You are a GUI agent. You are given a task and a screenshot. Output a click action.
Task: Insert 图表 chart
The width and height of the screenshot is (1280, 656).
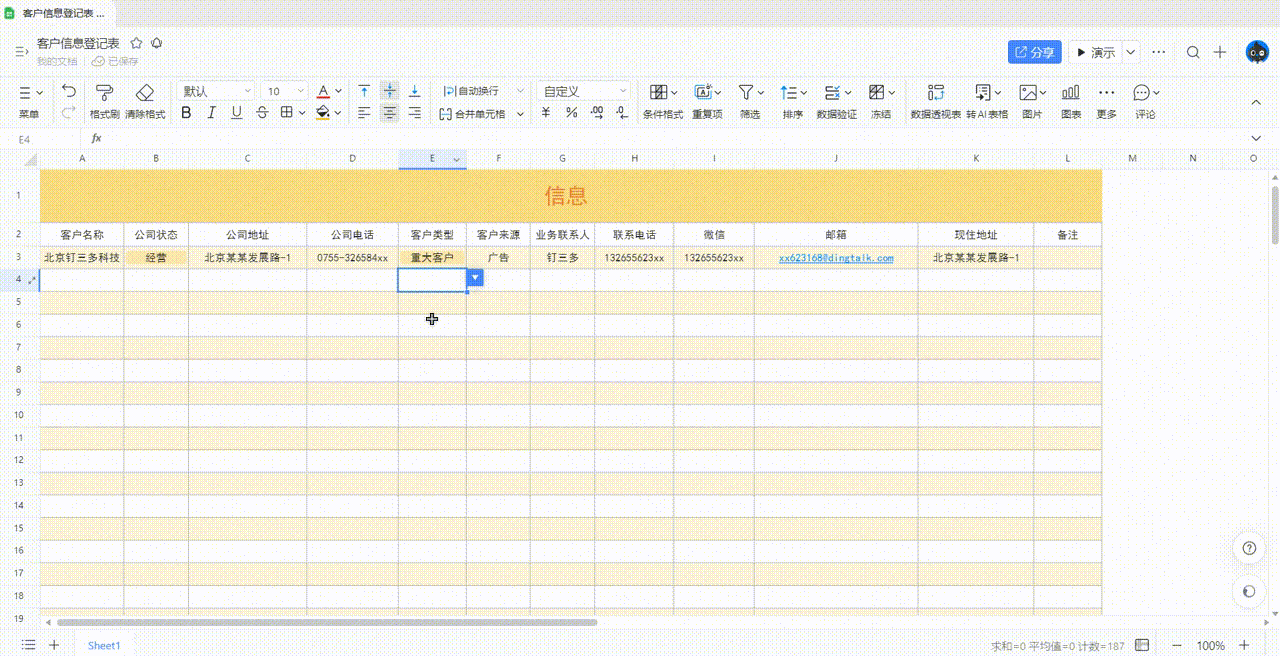pos(1071,101)
